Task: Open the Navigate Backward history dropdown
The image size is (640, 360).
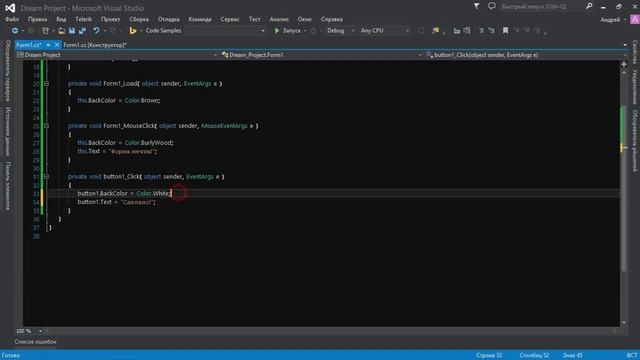Action: [23, 31]
